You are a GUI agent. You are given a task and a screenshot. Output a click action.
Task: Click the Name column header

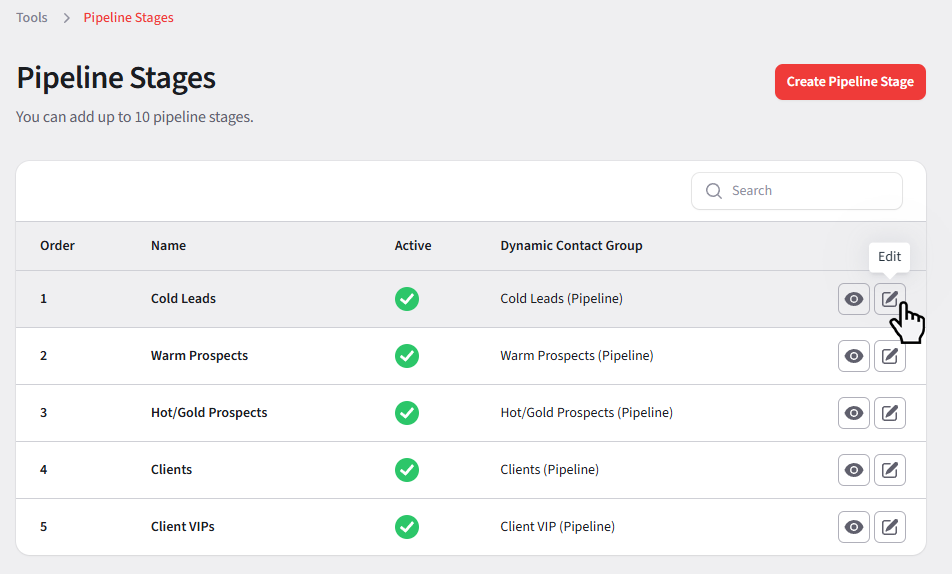168,246
